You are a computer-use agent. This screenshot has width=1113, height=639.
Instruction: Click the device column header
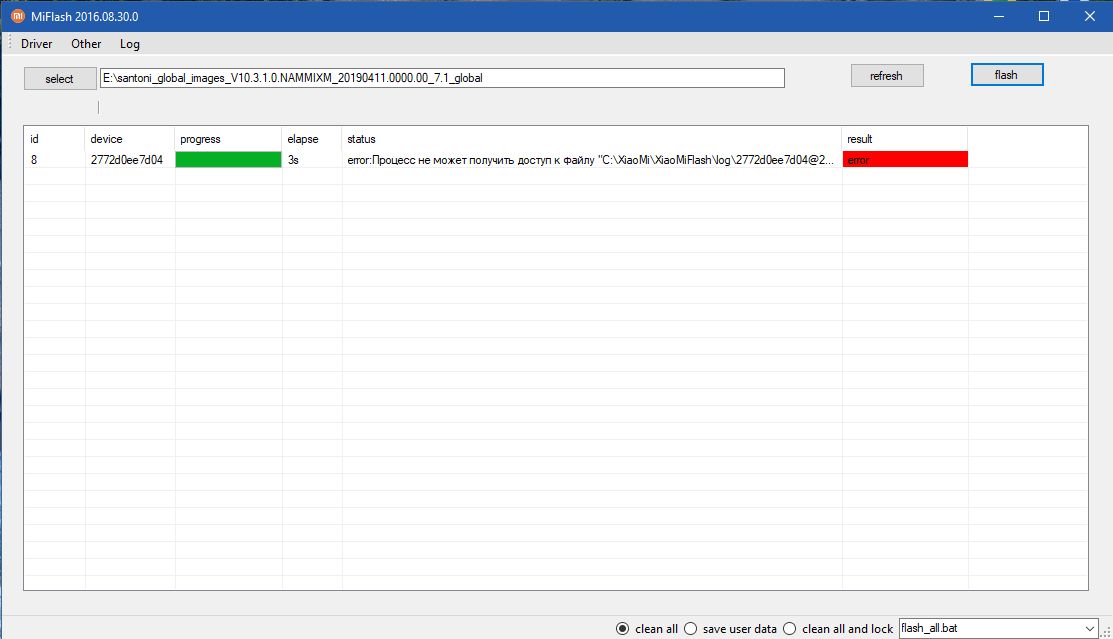[129, 139]
